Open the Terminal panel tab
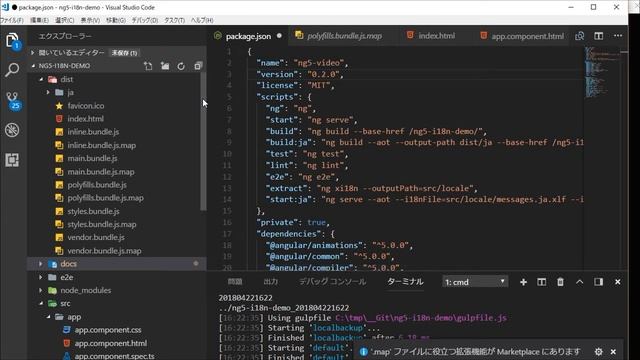 pyautogui.click(x=405, y=282)
